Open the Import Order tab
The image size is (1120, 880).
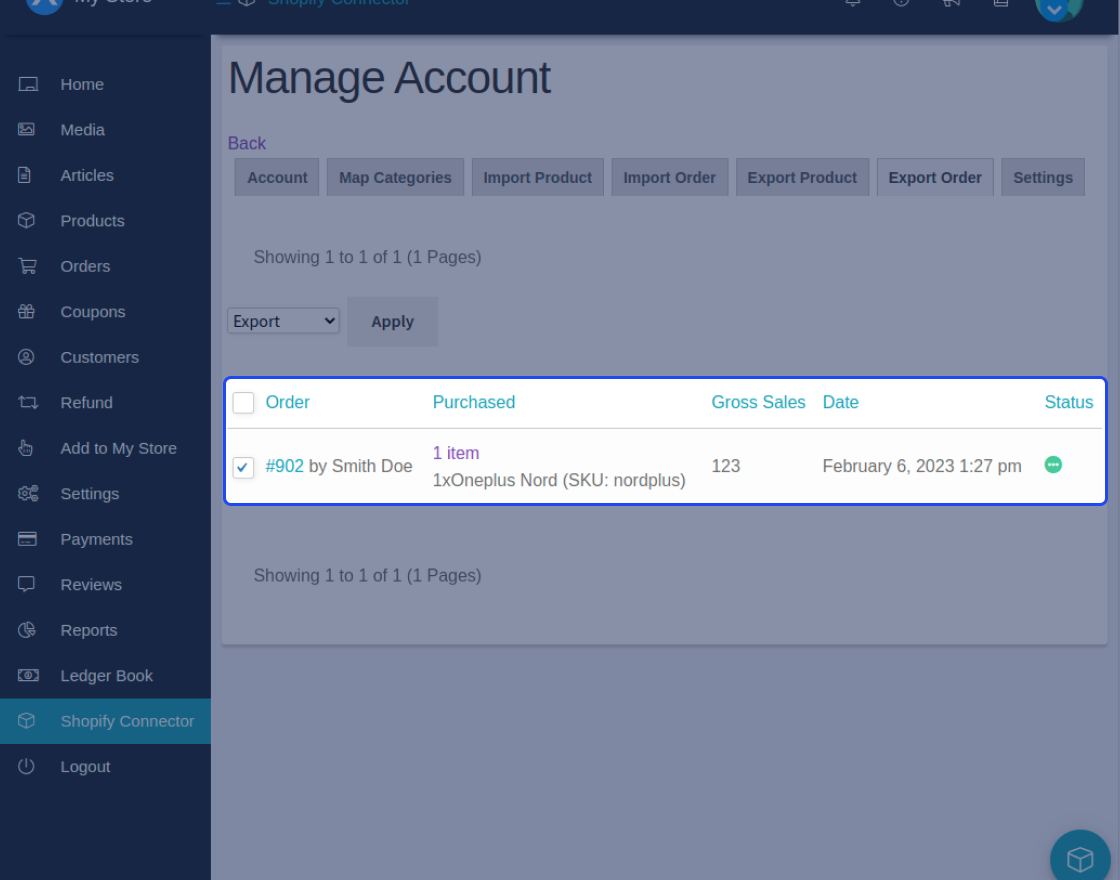click(x=669, y=176)
